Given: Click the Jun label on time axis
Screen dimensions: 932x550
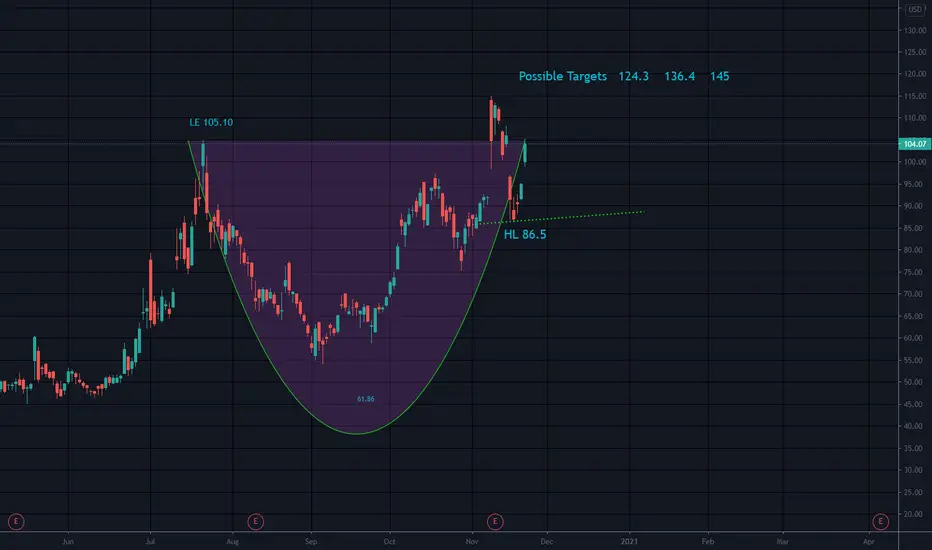Looking at the screenshot, I should pyautogui.click(x=68, y=542).
